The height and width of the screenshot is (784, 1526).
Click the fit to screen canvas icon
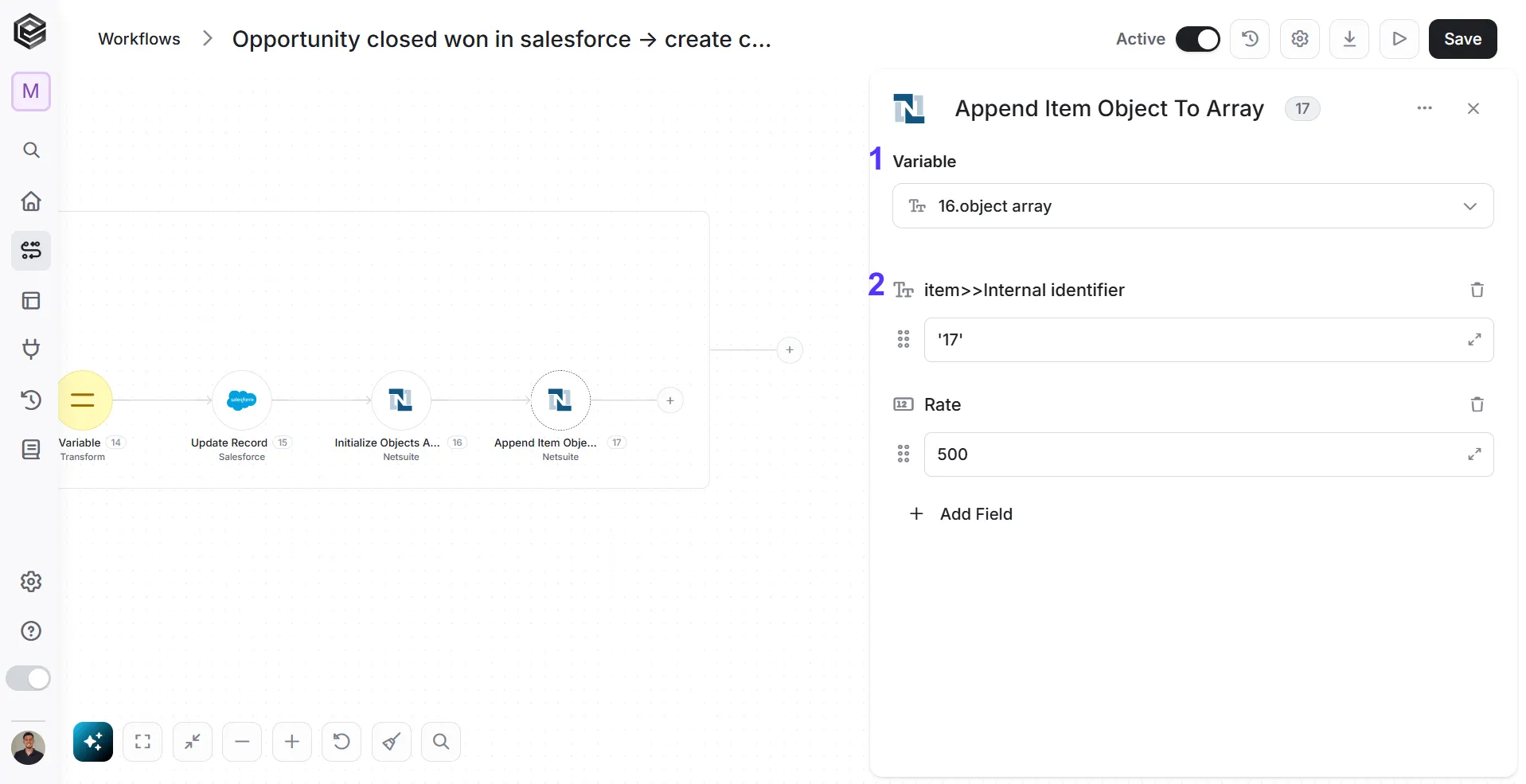[x=142, y=742]
